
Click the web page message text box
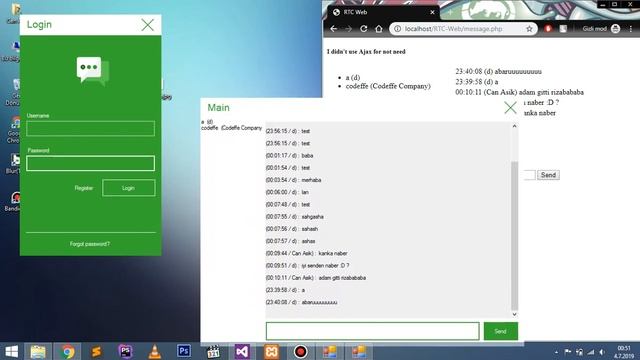[x=529, y=175]
